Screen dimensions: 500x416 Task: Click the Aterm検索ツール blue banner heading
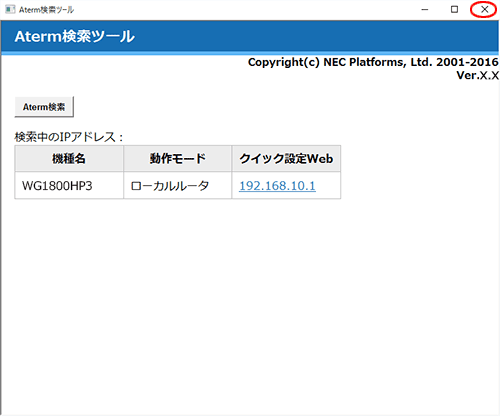click(75, 36)
